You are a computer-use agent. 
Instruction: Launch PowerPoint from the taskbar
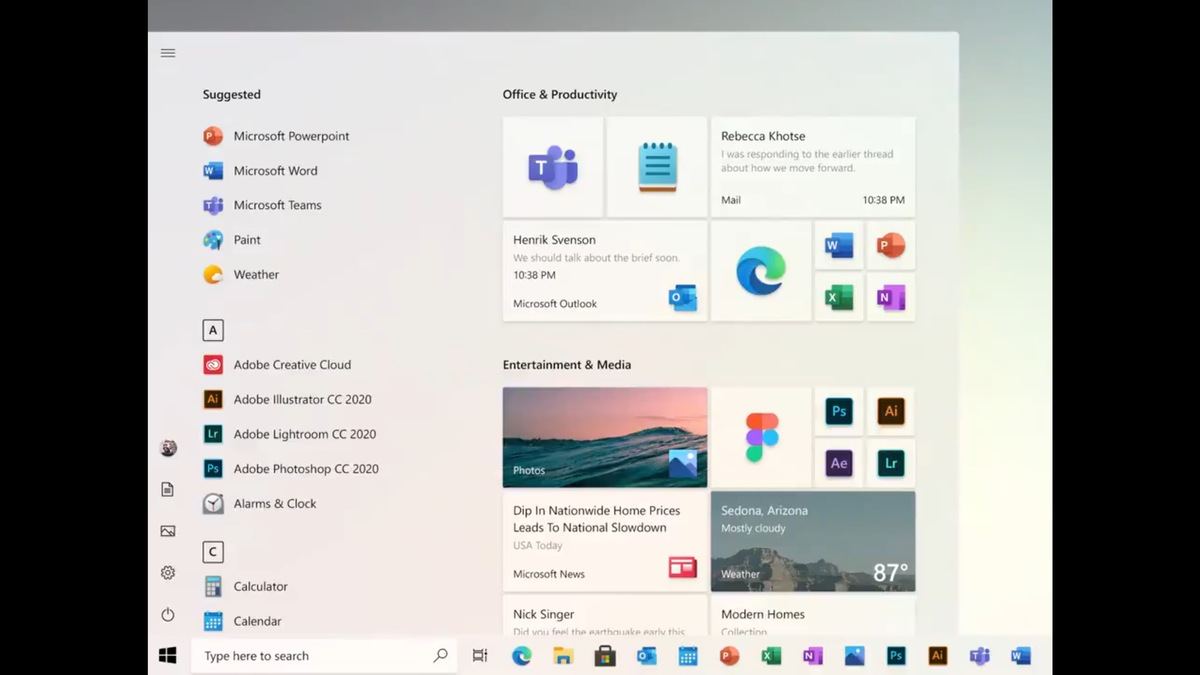[729, 656]
